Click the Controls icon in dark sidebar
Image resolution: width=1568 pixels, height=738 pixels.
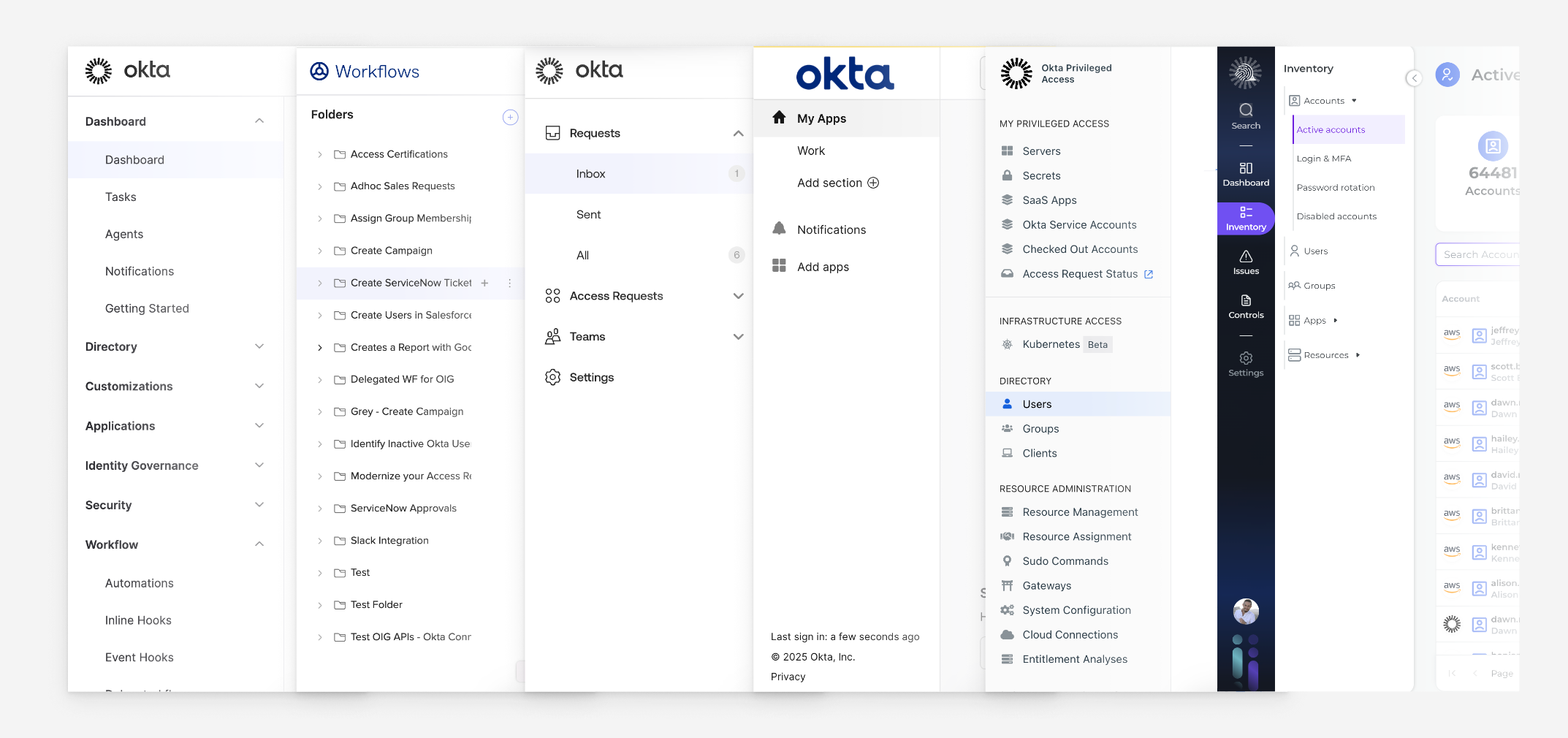1246,305
